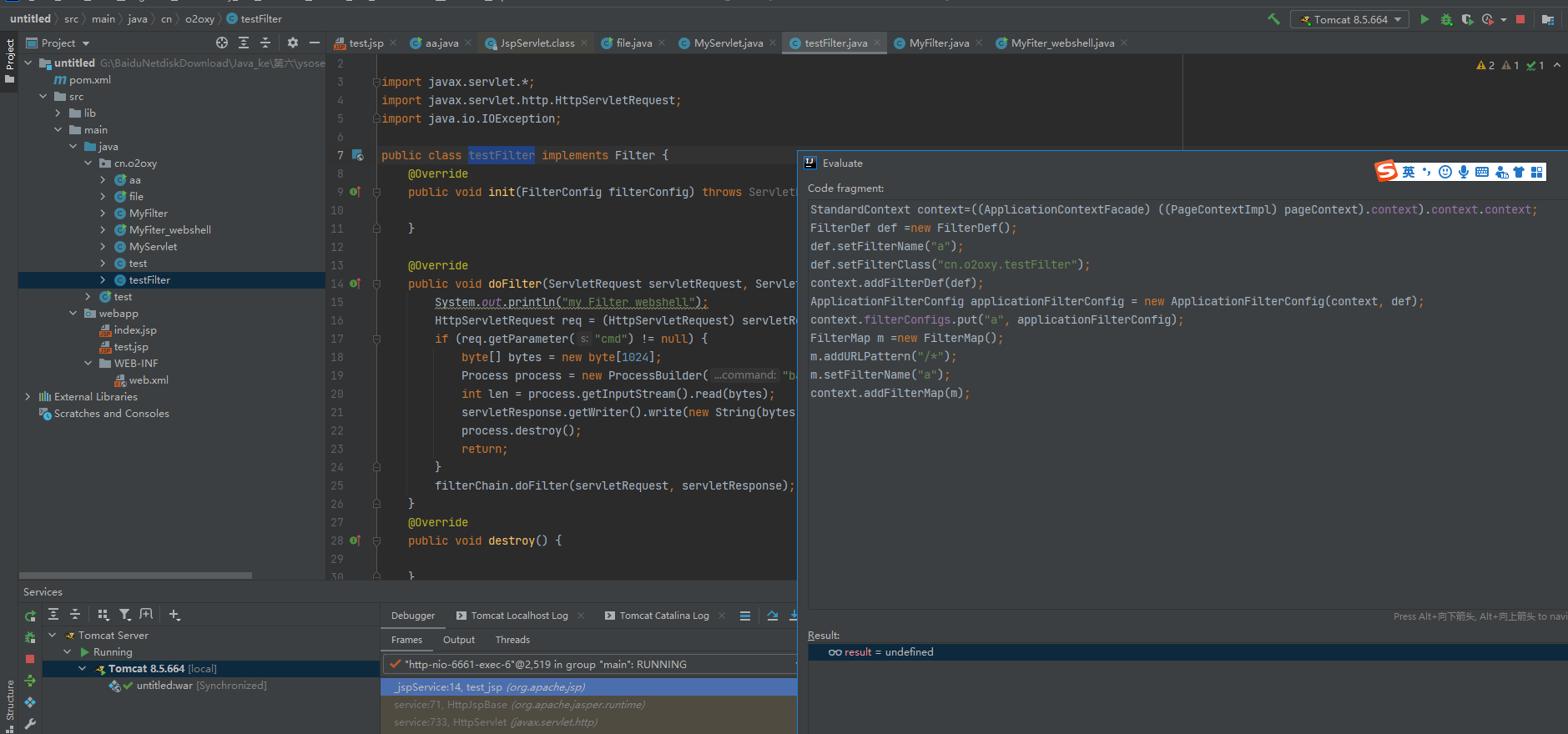1568x734 pixels.
Task: Click the inspections widget collapse chevron
Action: click(x=1557, y=65)
